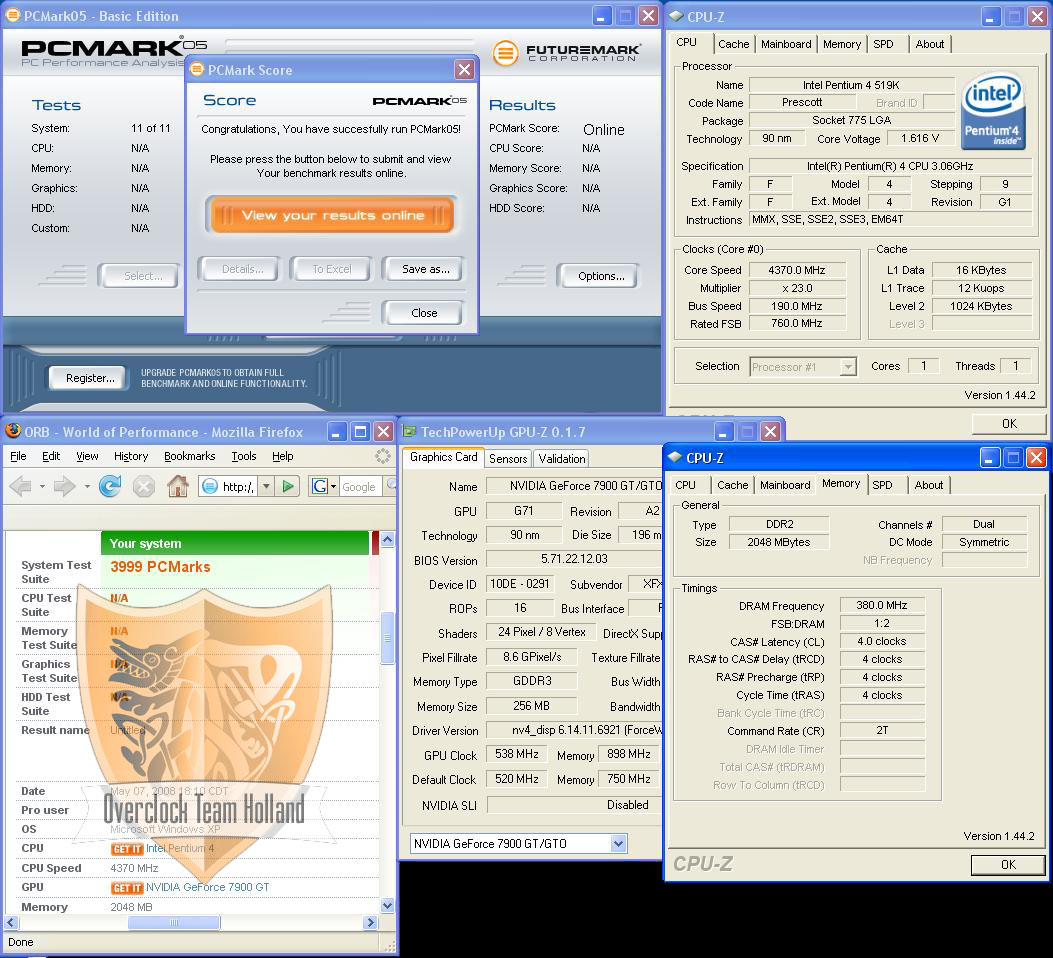Click the Firefox activity throbber icon
The height and width of the screenshot is (958, 1053).
point(383,457)
